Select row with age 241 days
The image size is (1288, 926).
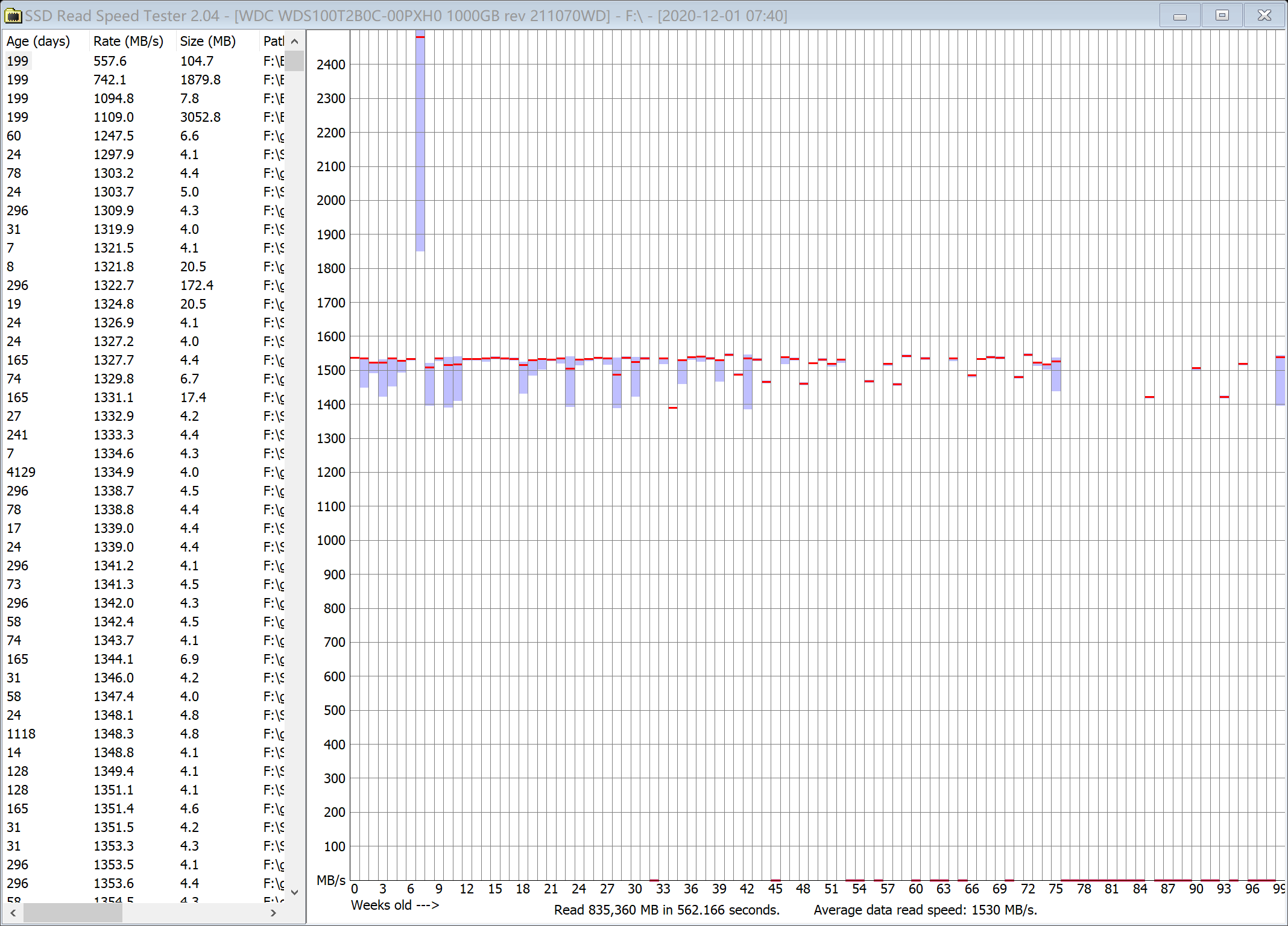(x=144, y=435)
